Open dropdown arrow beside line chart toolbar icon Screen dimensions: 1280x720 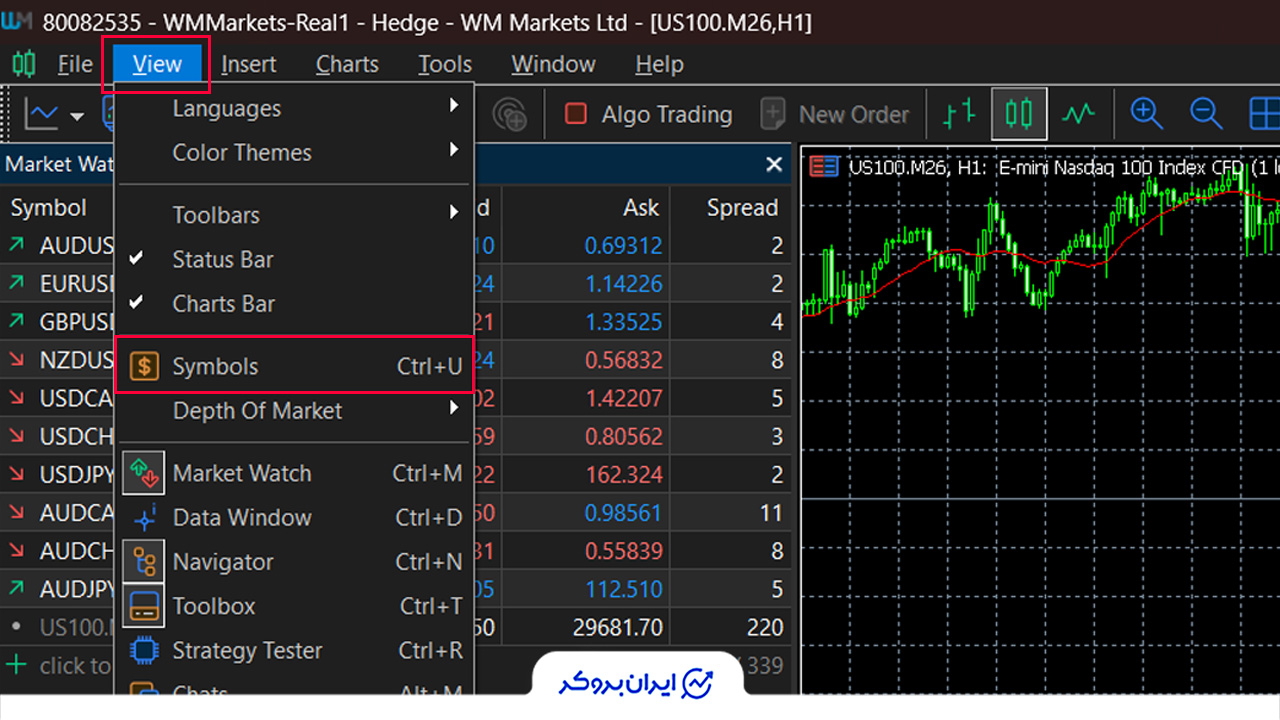(77, 116)
